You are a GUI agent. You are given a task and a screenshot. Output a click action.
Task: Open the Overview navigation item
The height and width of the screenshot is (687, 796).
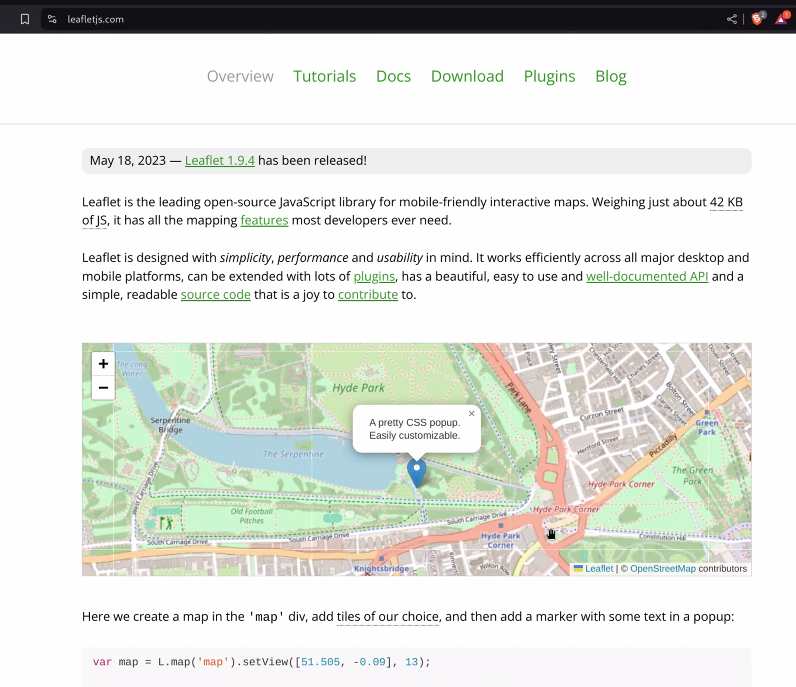pos(240,76)
